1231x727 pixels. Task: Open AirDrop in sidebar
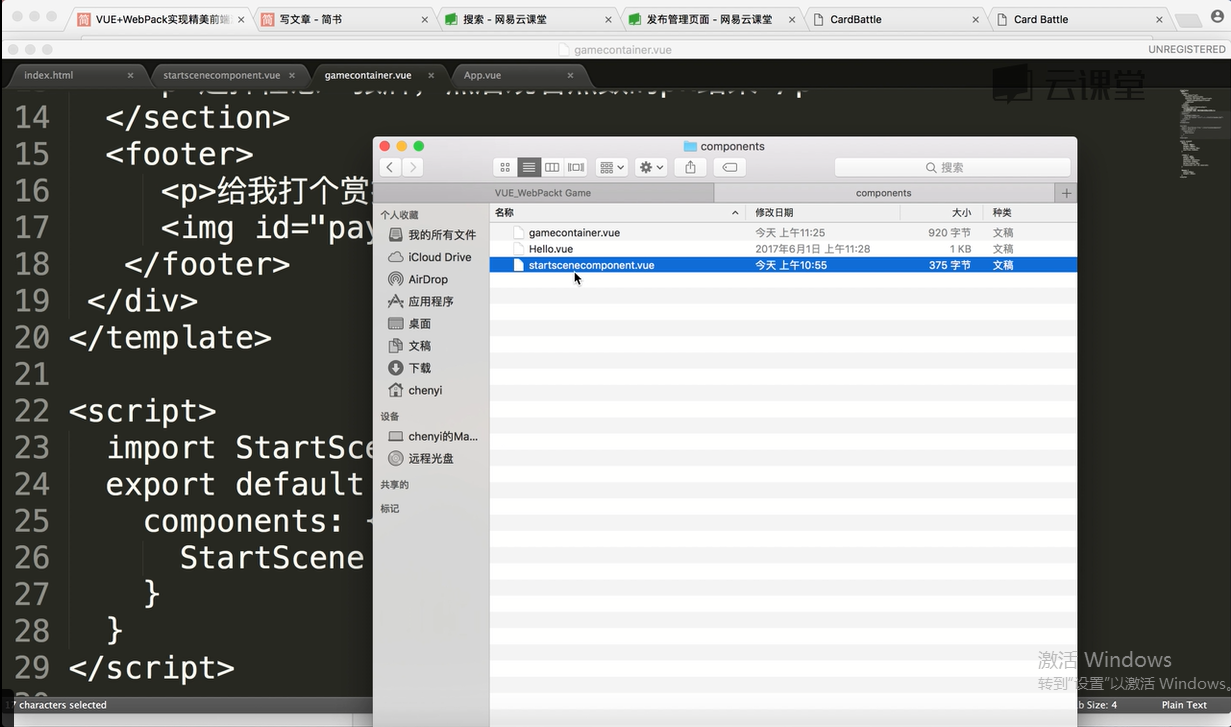tap(418, 279)
